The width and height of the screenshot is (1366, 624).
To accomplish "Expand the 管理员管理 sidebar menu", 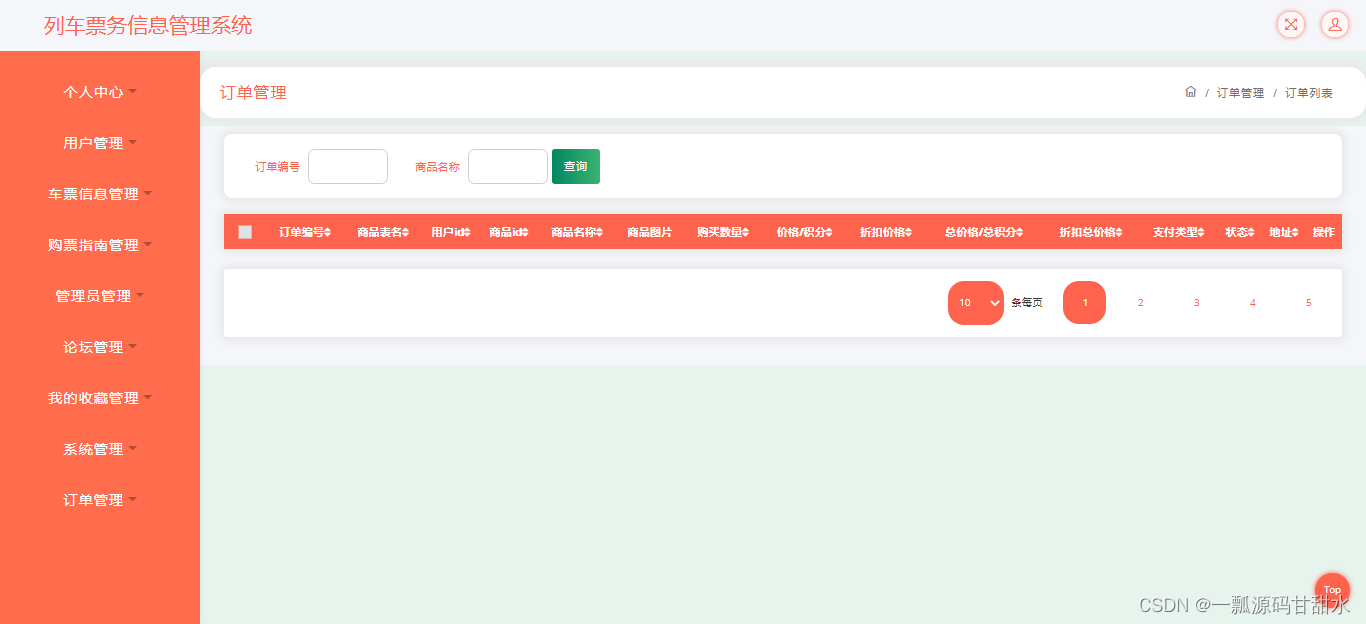I will point(100,296).
